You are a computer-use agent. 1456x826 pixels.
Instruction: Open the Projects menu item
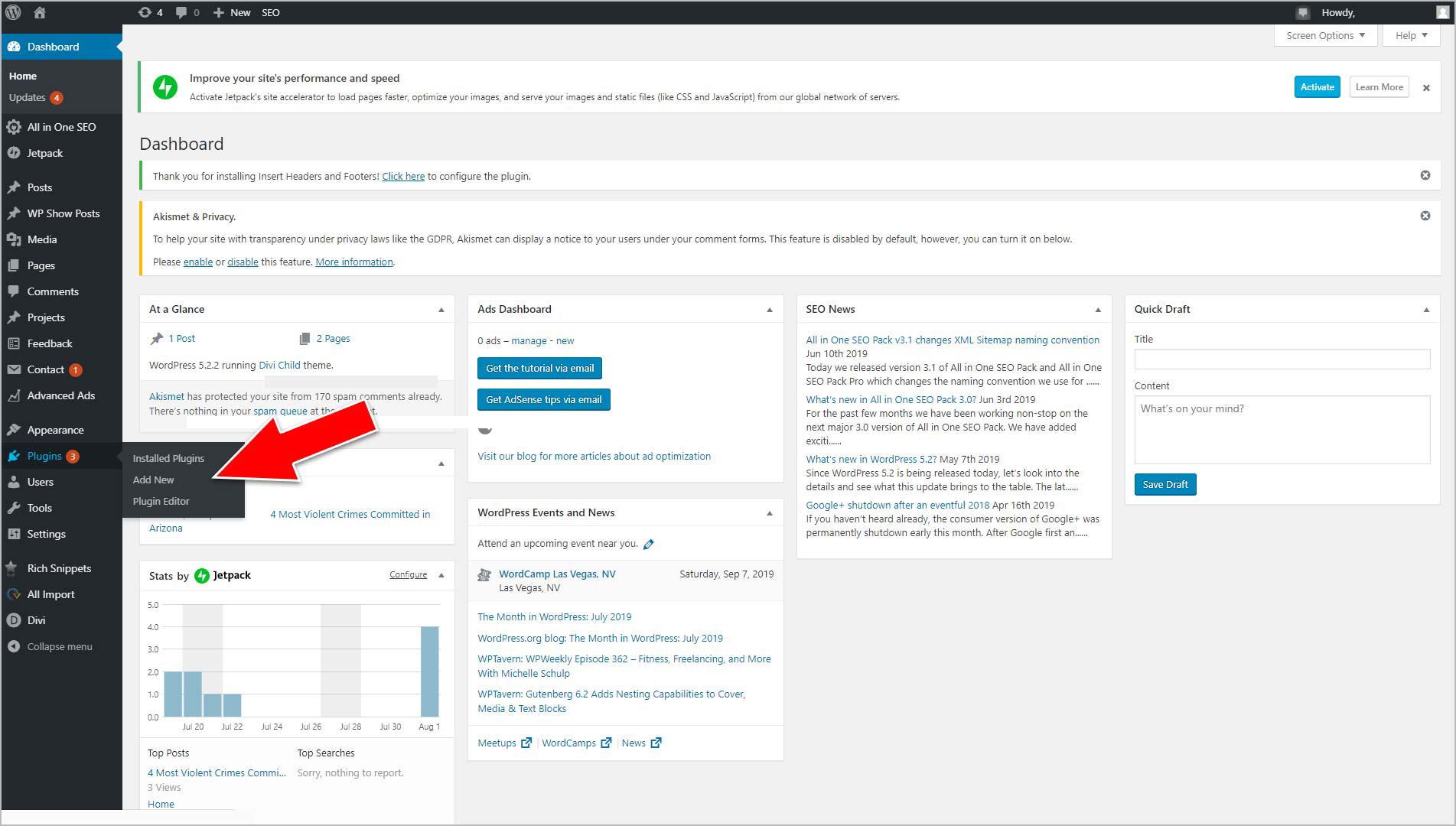pyautogui.click(x=61, y=317)
